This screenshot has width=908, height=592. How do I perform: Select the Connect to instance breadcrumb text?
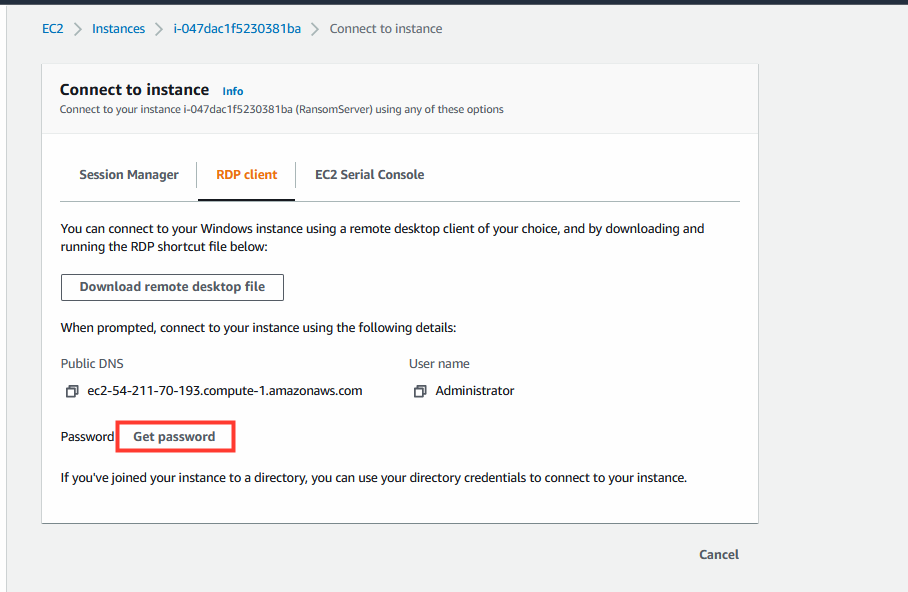pyautogui.click(x=386, y=28)
